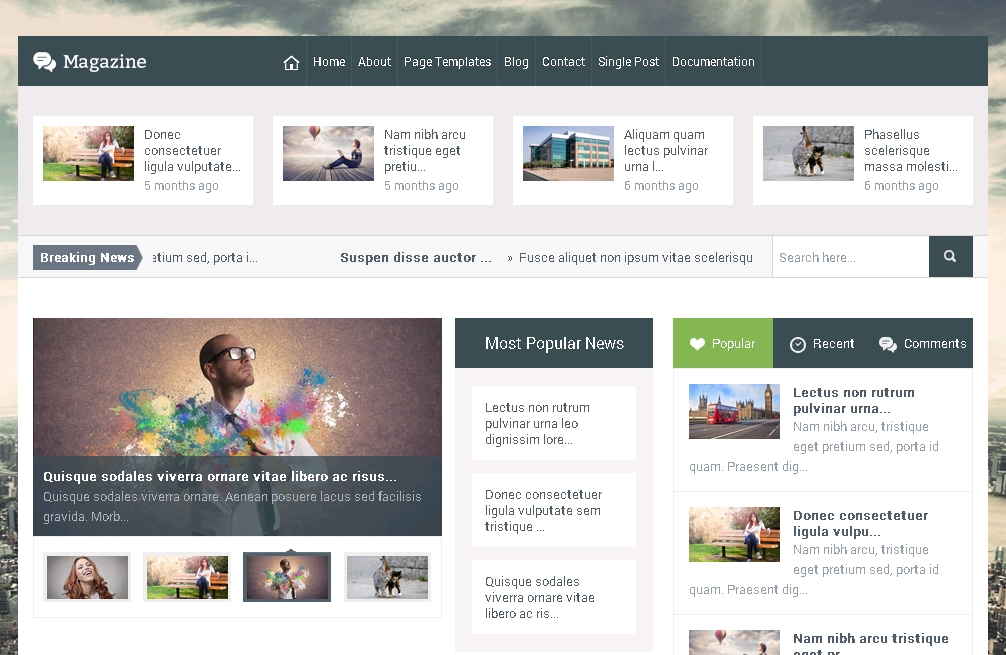Open 'Lectus non rutrum pulvinar urna leo' article
Screen dimensions: 1006x655
click(538, 423)
